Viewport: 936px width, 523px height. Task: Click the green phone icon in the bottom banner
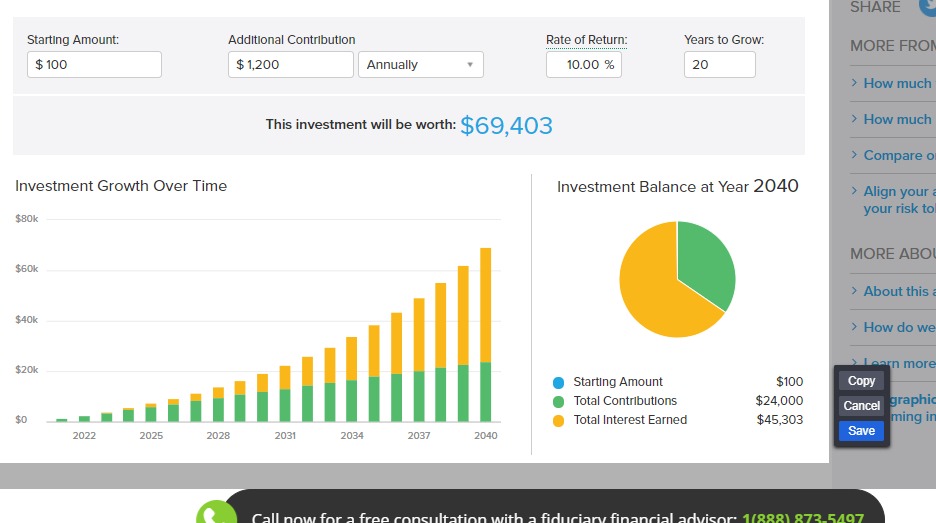tap(216, 514)
